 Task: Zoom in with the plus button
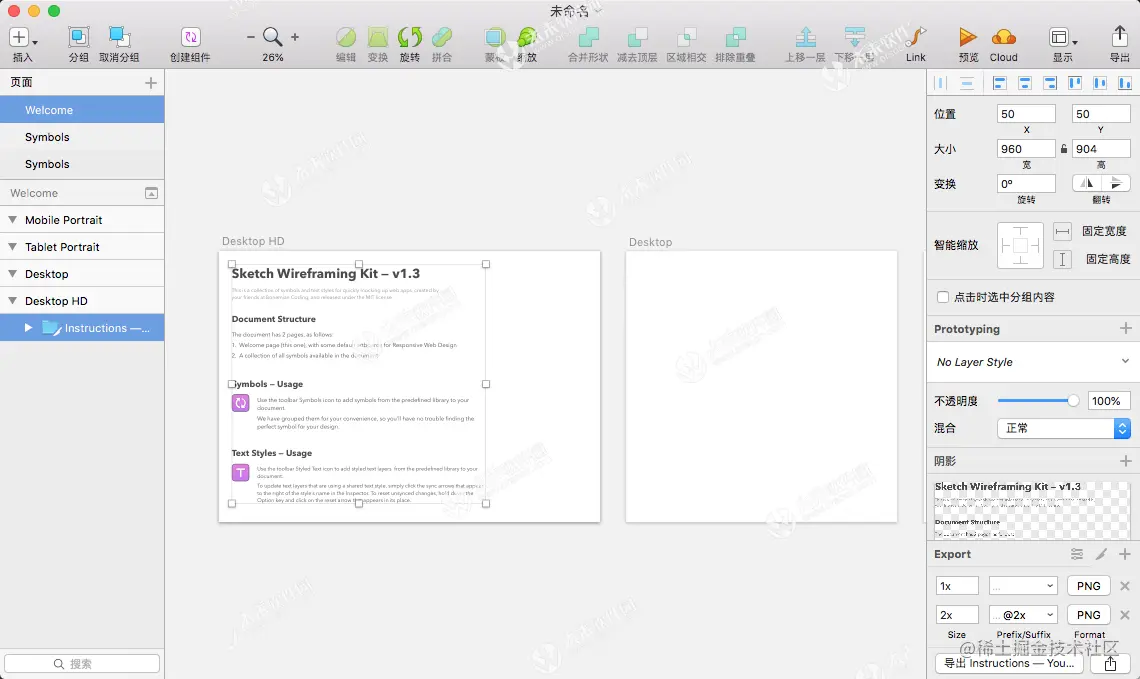coord(294,37)
